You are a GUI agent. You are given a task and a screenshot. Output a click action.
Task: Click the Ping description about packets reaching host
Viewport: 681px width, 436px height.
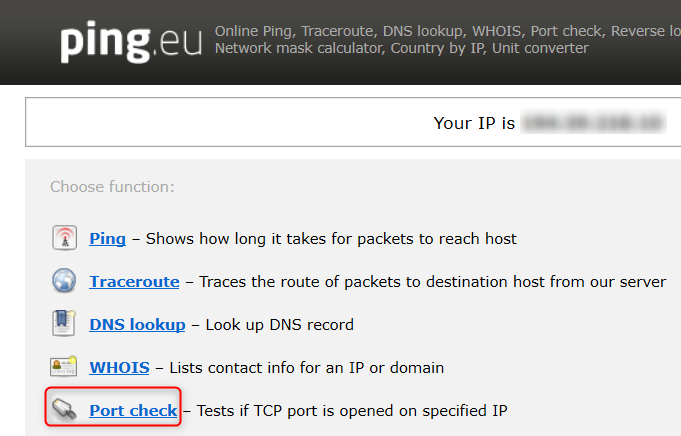[331, 239]
